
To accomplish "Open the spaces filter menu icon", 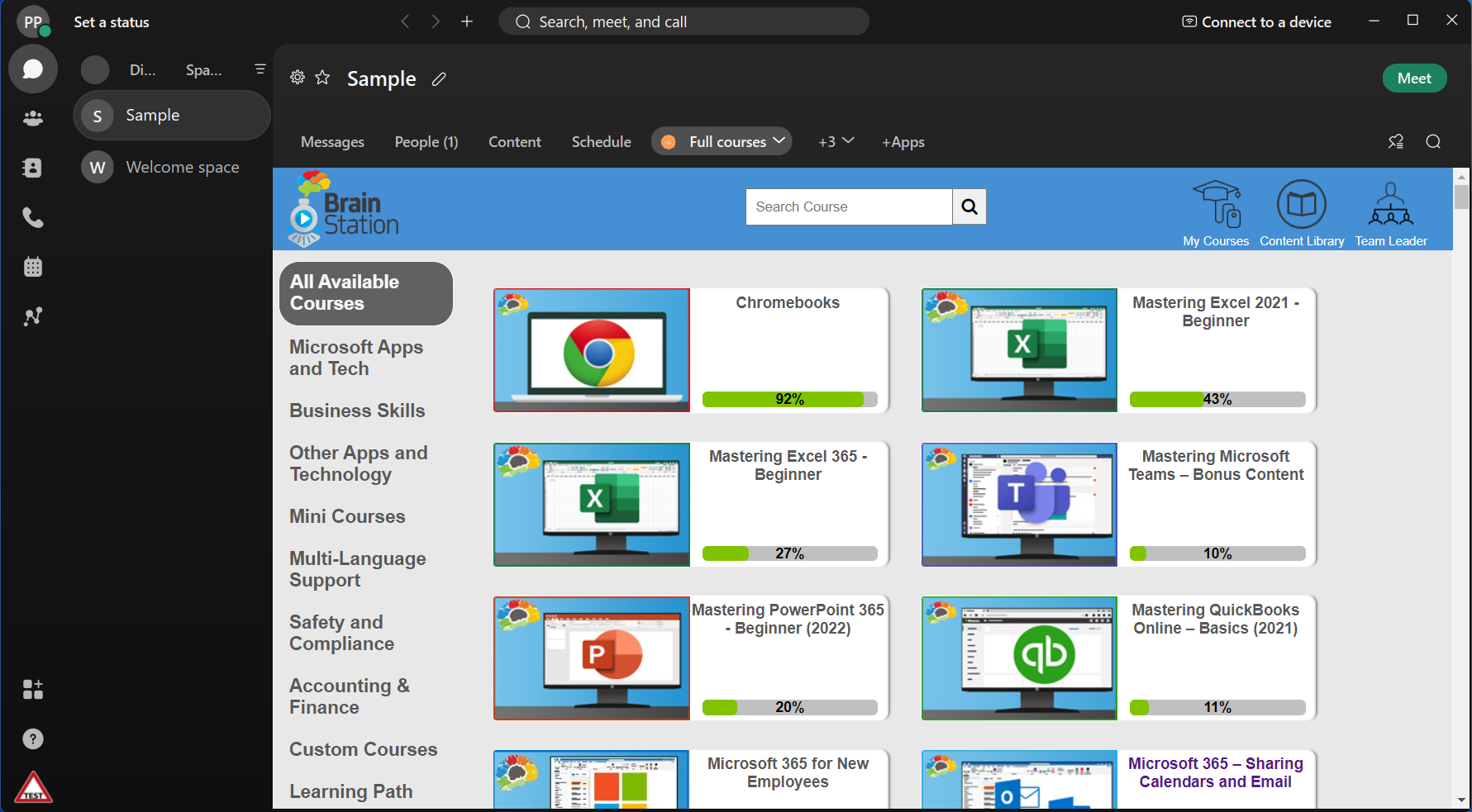I will pyautogui.click(x=260, y=69).
